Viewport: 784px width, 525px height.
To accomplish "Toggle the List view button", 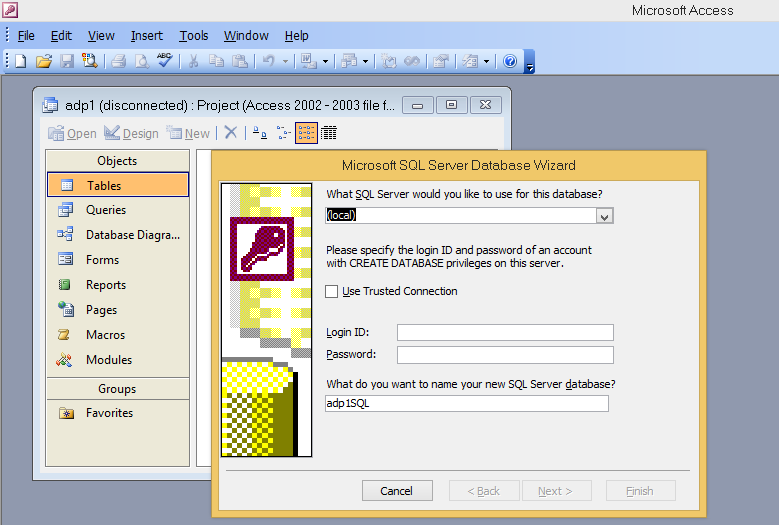I will pyautogui.click(x=306, y=133).
